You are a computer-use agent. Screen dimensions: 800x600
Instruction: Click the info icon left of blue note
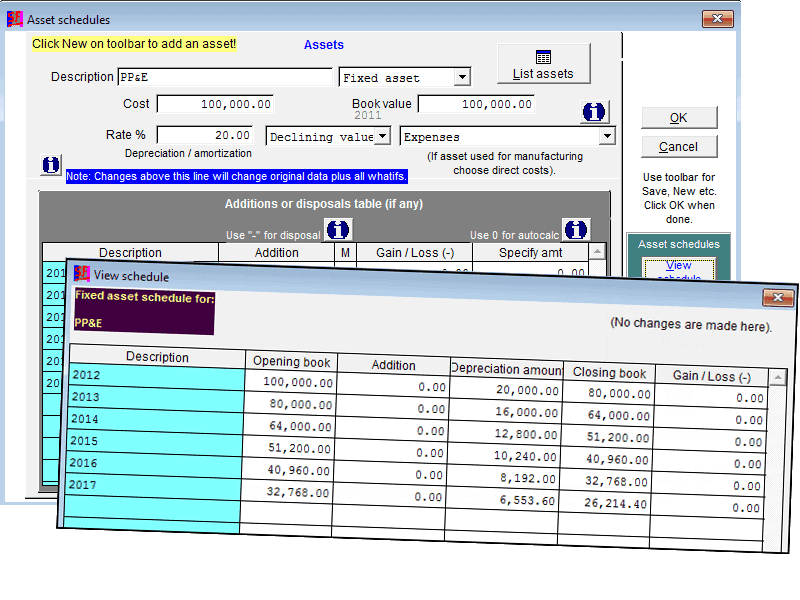[x=51, y=164]
